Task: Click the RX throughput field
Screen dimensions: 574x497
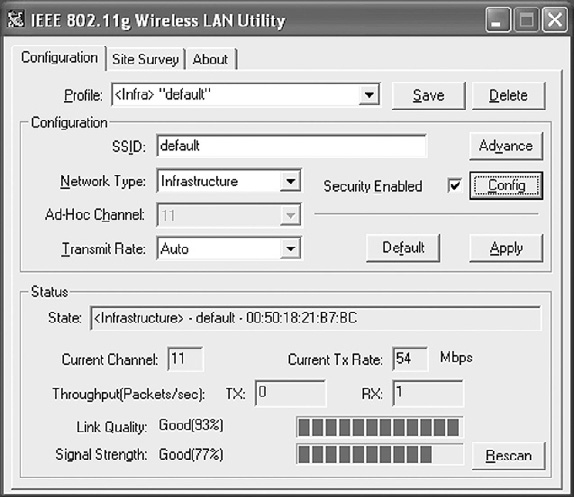Action: [x=428, y=393]
